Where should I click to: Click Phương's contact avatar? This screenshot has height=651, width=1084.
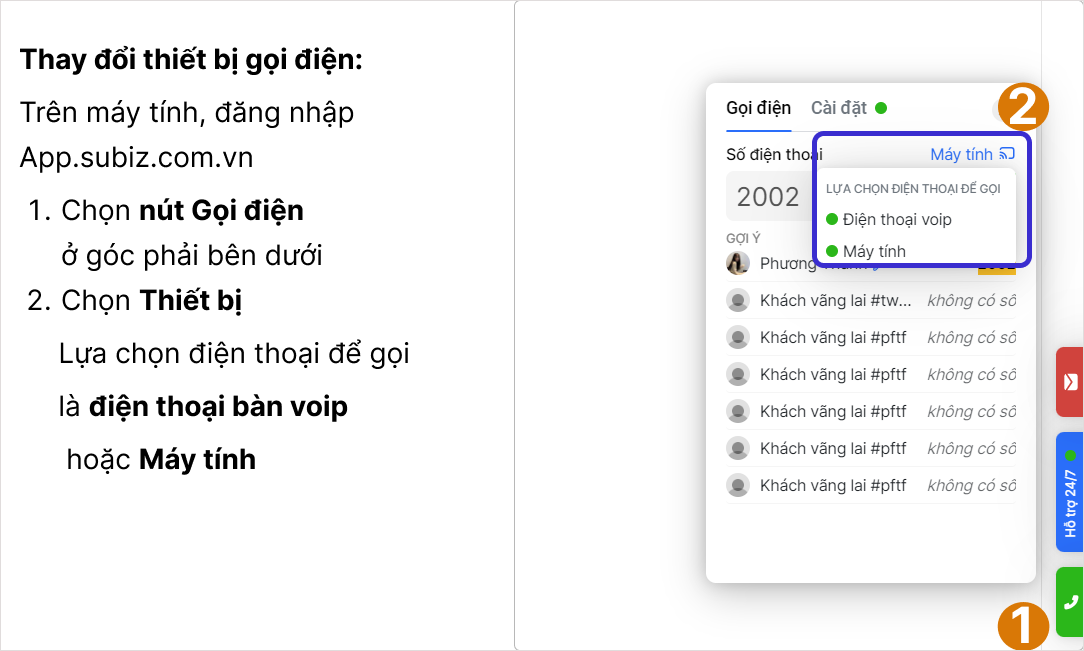tap(738, 263)
